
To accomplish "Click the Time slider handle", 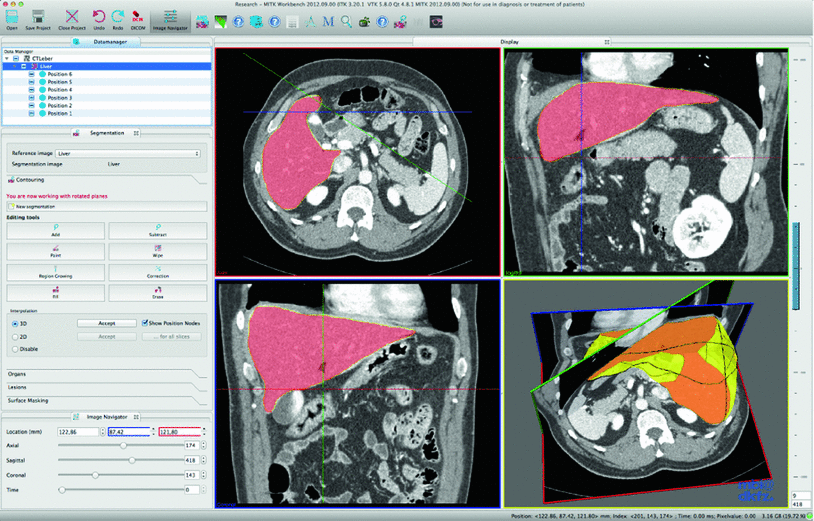I will (62, 490).
